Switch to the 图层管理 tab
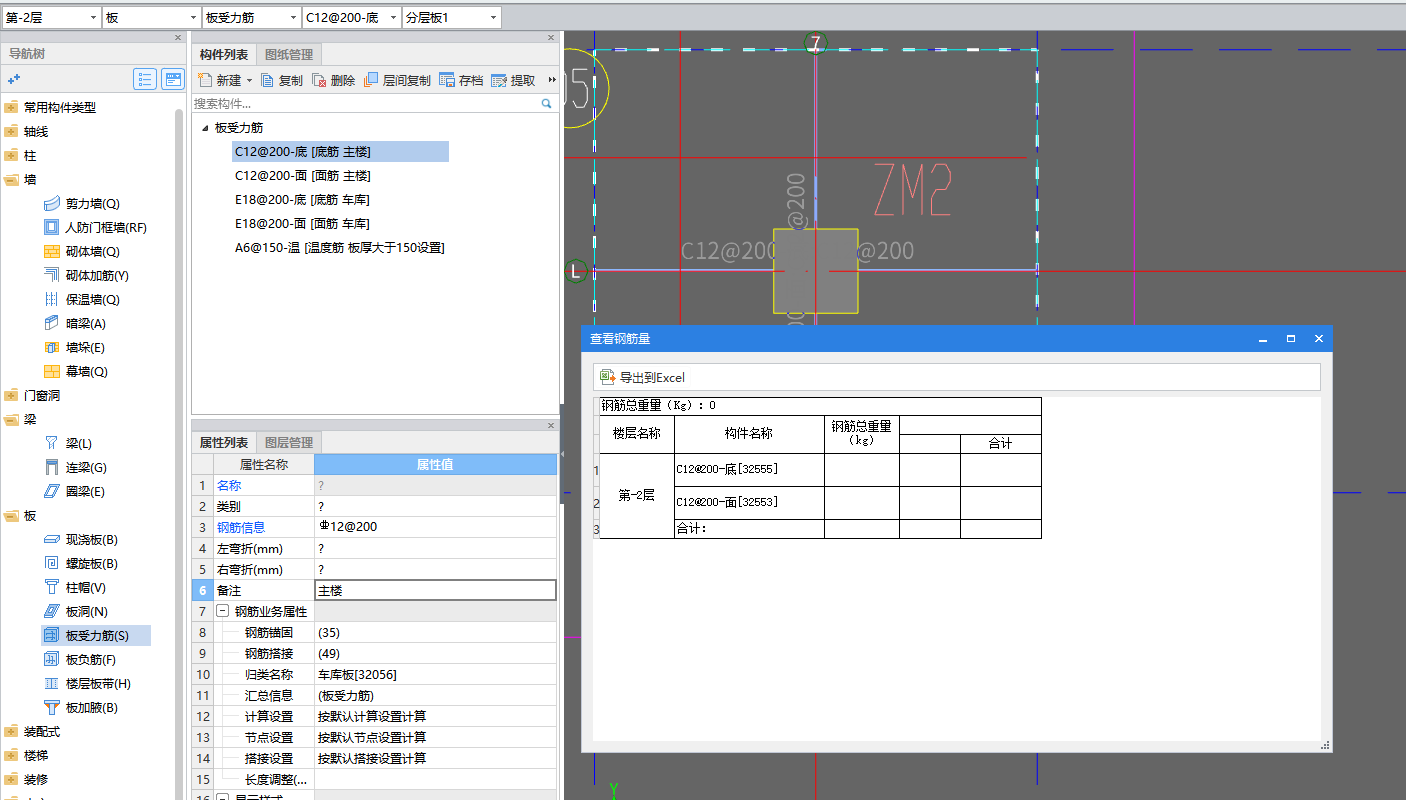Screen dimensions: 1406x800 tap(288, 442)
